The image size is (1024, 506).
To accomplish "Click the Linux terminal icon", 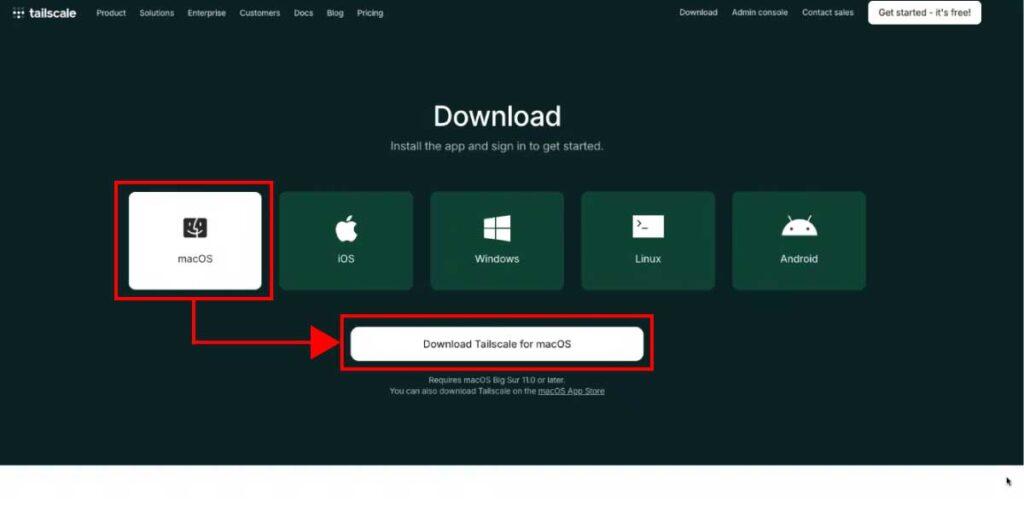I will (648, 227).
